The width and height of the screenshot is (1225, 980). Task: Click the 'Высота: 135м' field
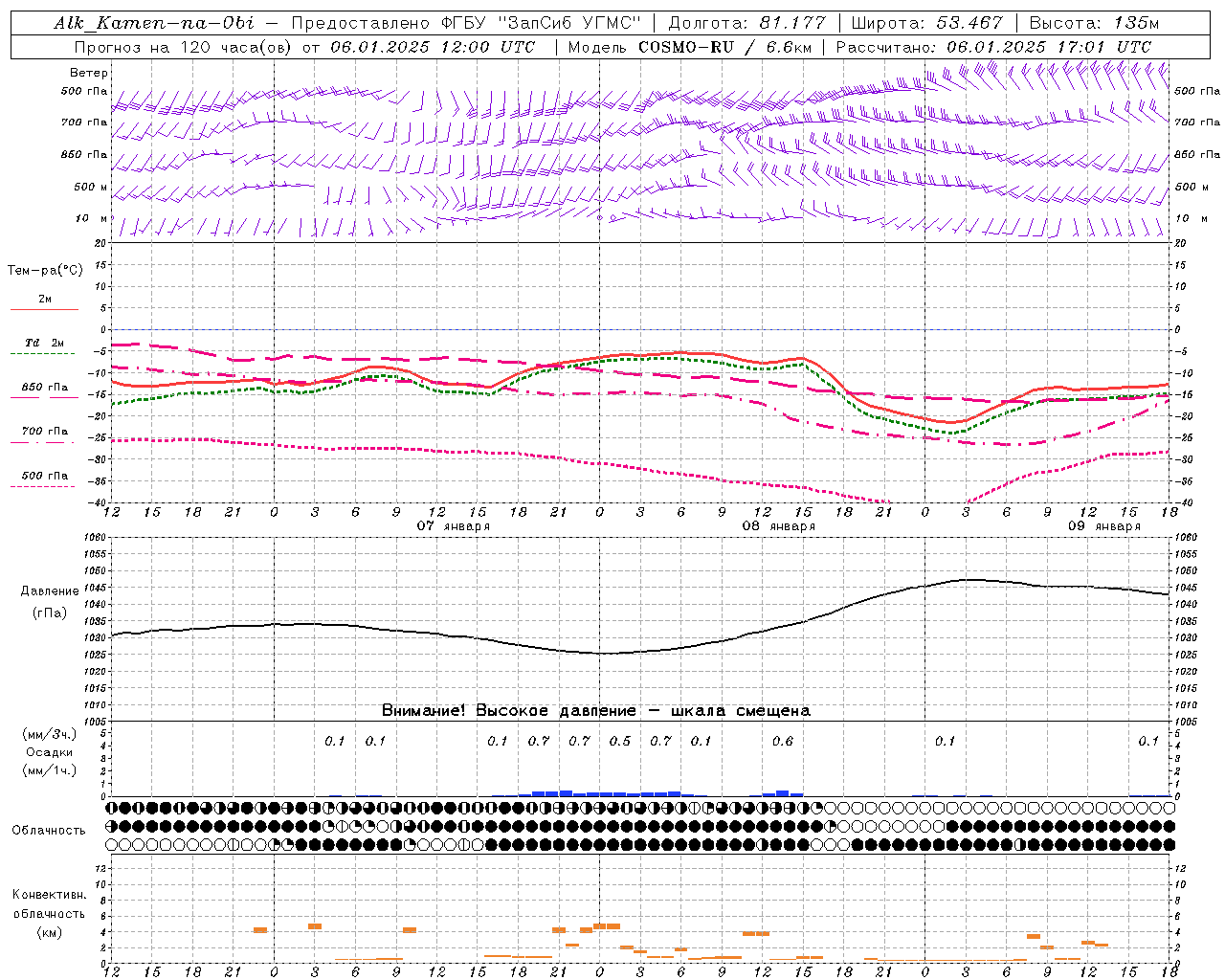pos(1094,24)
